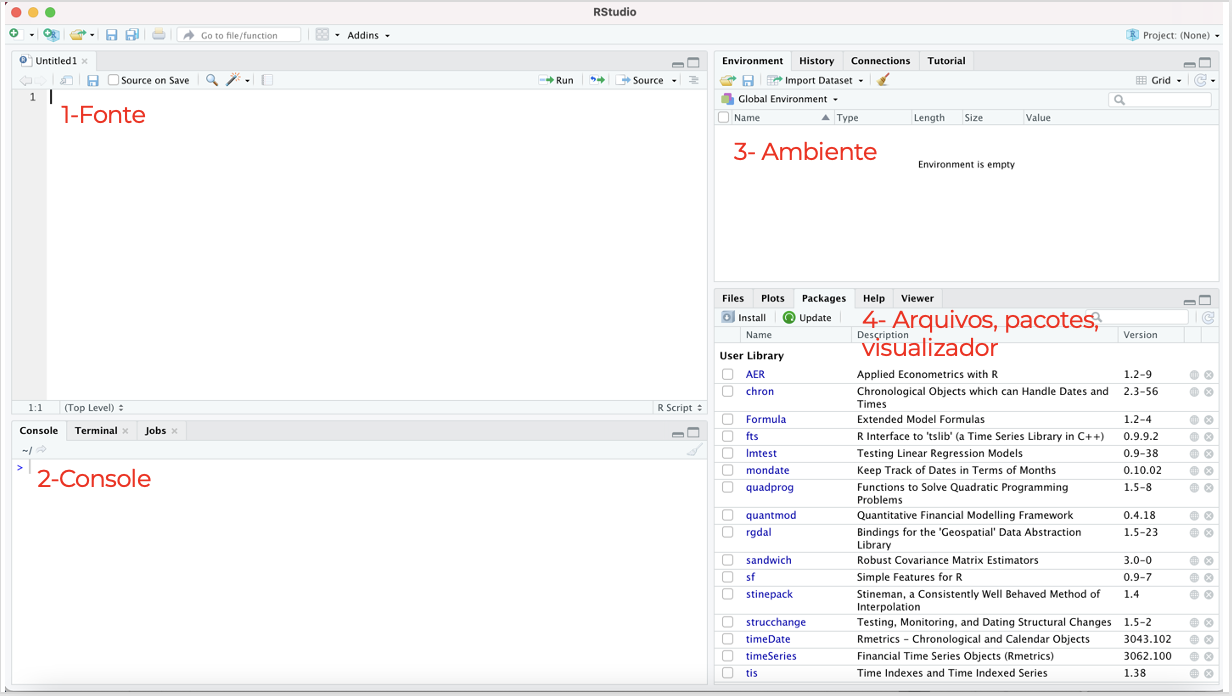
Task: Switch to the Terminal tab
Action: tap(96, 431)
